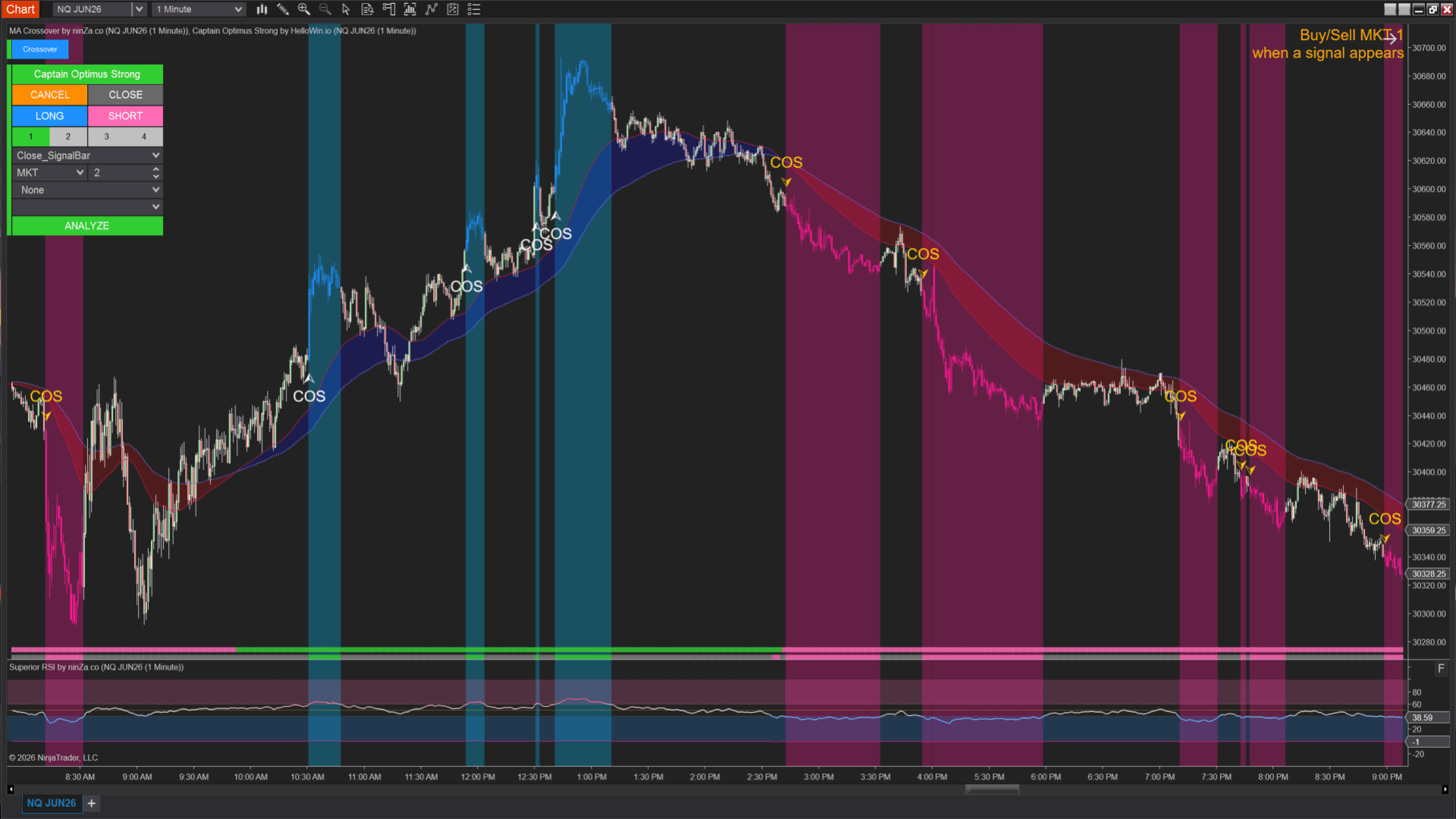Click the horizontal scrollbar right arrow

click(1445, 789)
